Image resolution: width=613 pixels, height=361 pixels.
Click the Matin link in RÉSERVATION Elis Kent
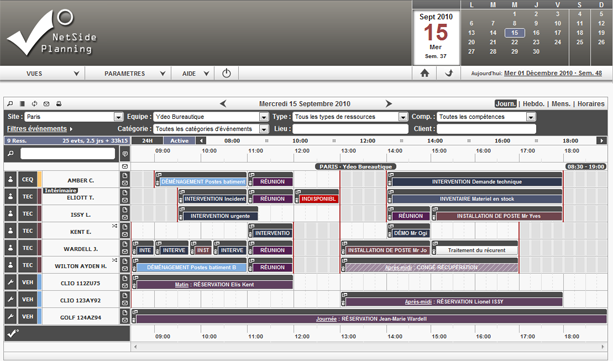click(x=181, y=285)
